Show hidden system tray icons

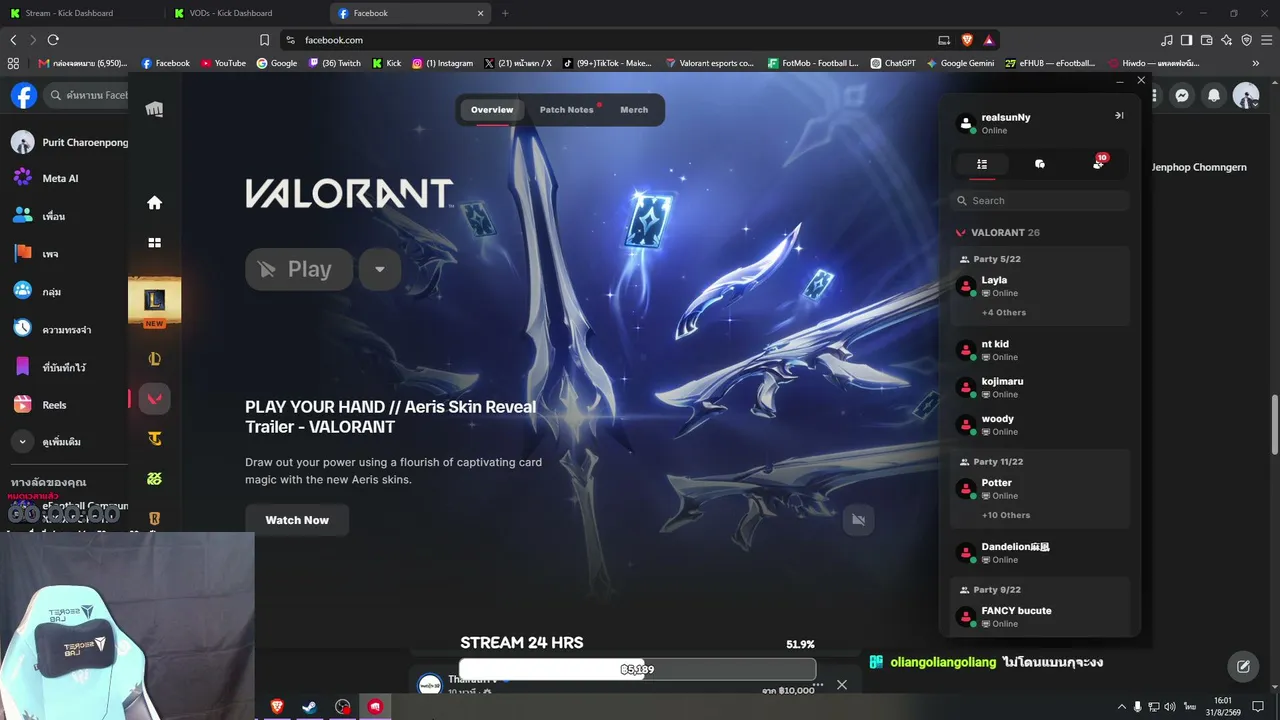[1121, 707]
